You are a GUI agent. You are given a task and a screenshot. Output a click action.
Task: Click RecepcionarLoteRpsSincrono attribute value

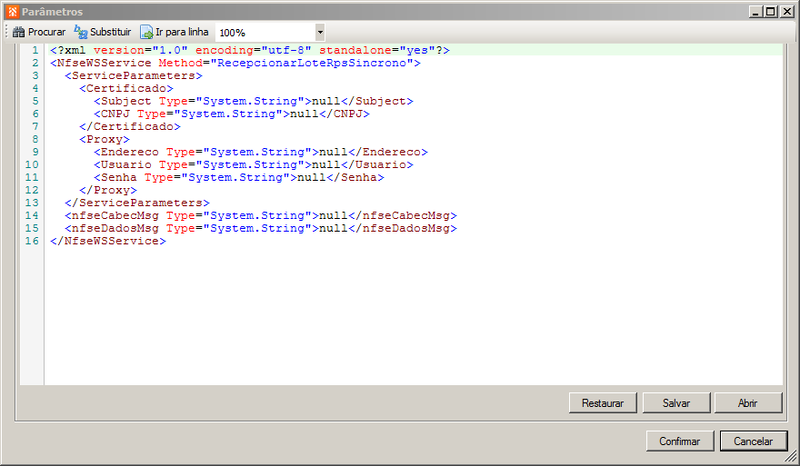click(312, 63)
